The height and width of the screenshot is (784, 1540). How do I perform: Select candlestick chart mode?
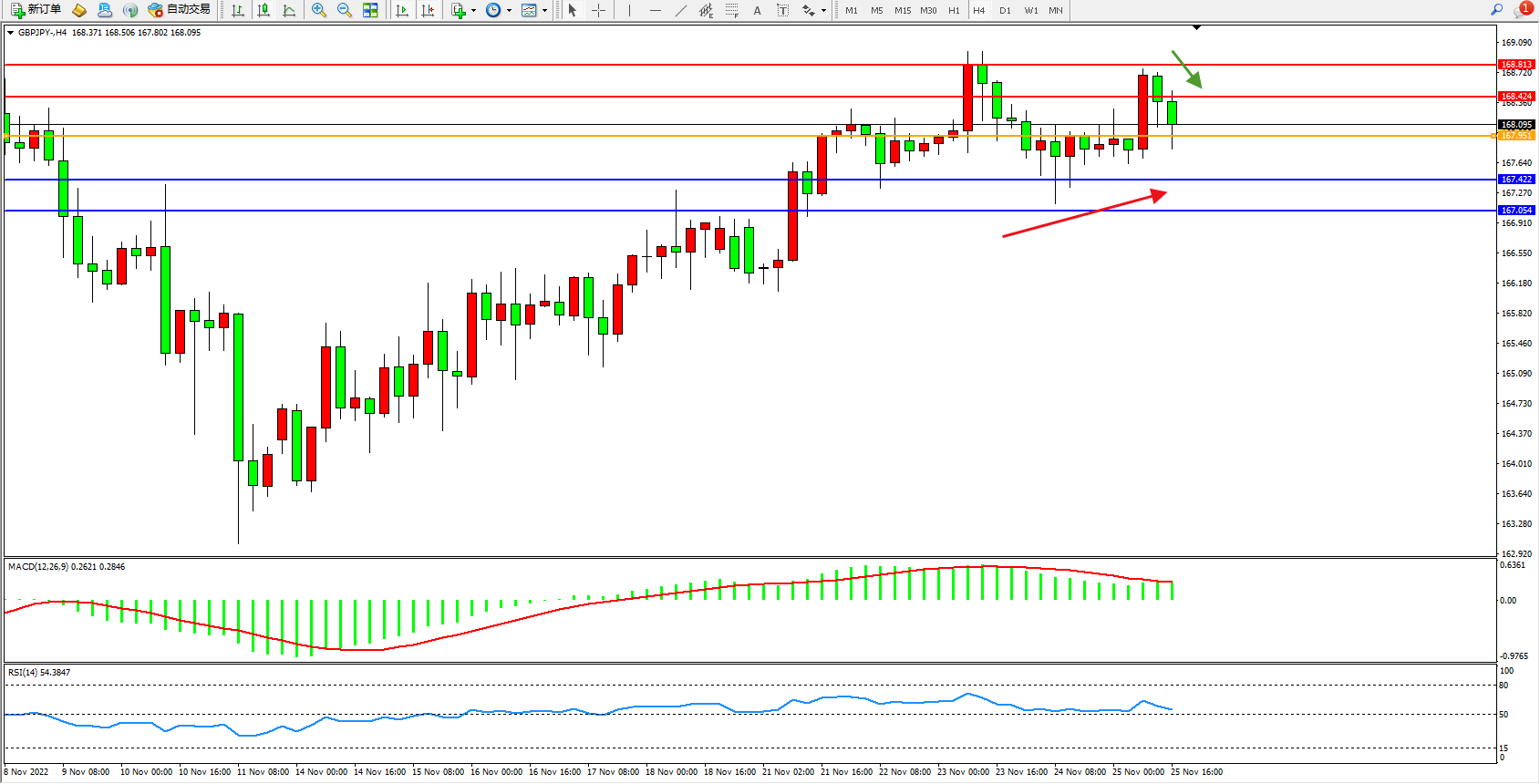click(x=264, y=10)
